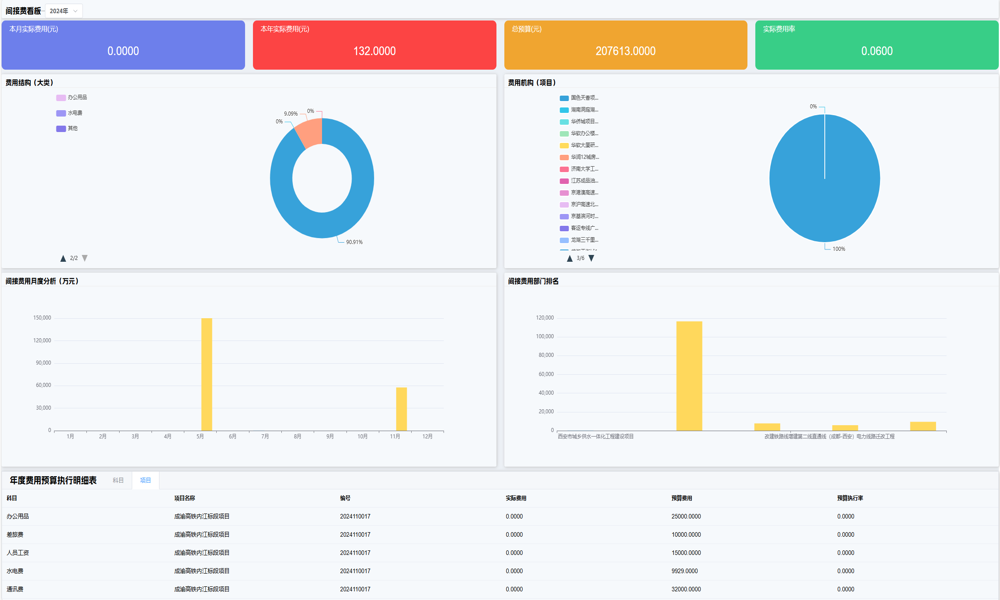Switch to the 项目 tab

coord(145,481)
